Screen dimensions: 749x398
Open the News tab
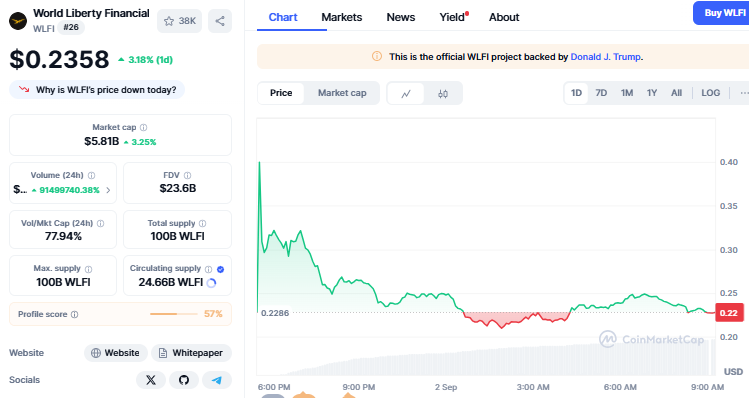coord(401,17)
